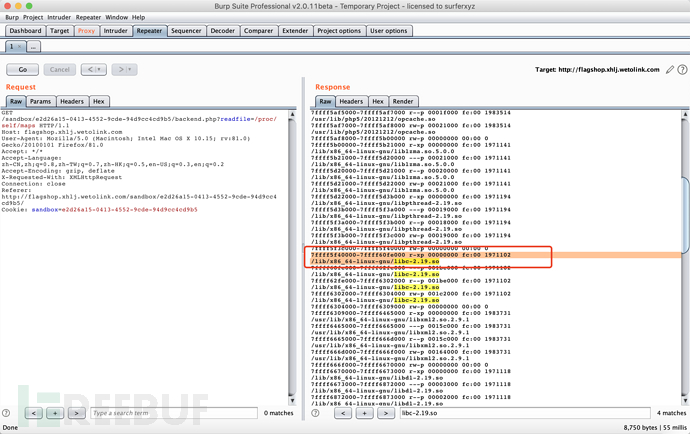Click the Host header line in request
Screen dimensions: 690x434
62,132
